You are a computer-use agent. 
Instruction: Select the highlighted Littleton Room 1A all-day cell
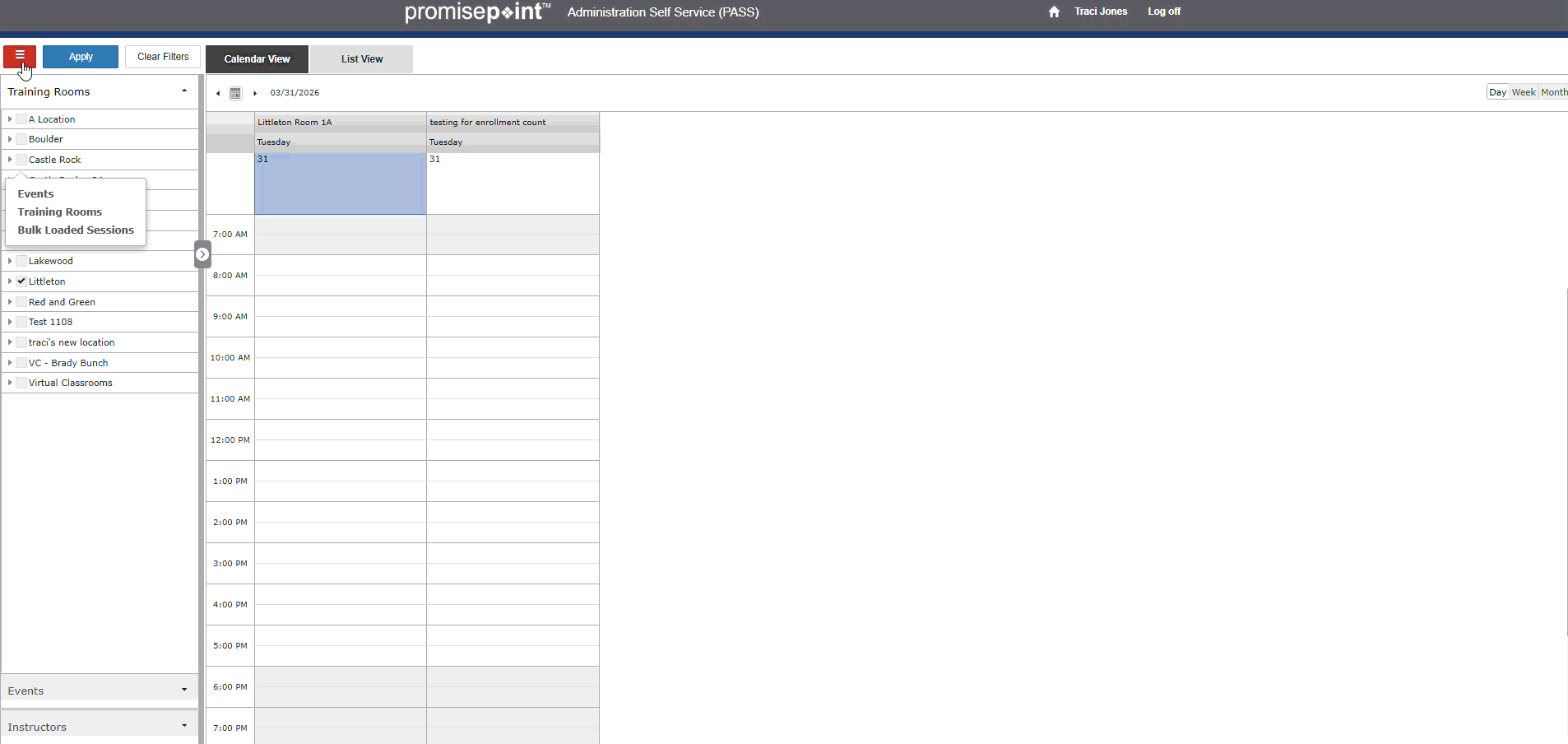[340, 184]
